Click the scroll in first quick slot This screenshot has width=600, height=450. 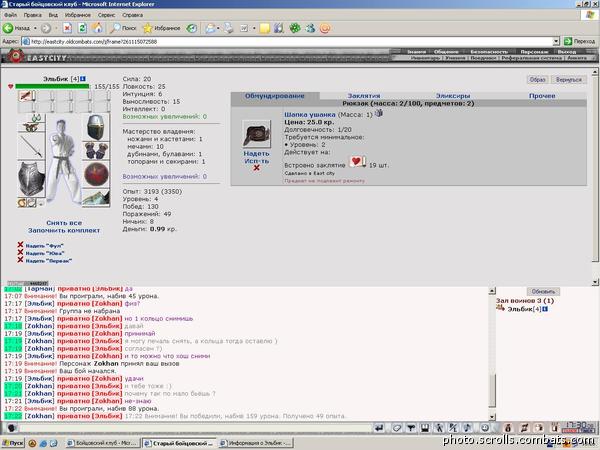coord(27,96)
